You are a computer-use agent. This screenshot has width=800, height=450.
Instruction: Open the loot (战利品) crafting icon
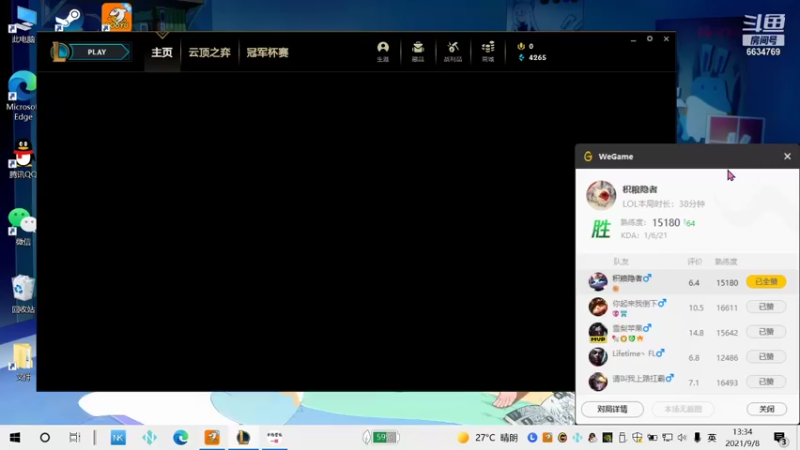tap(453, 52)
